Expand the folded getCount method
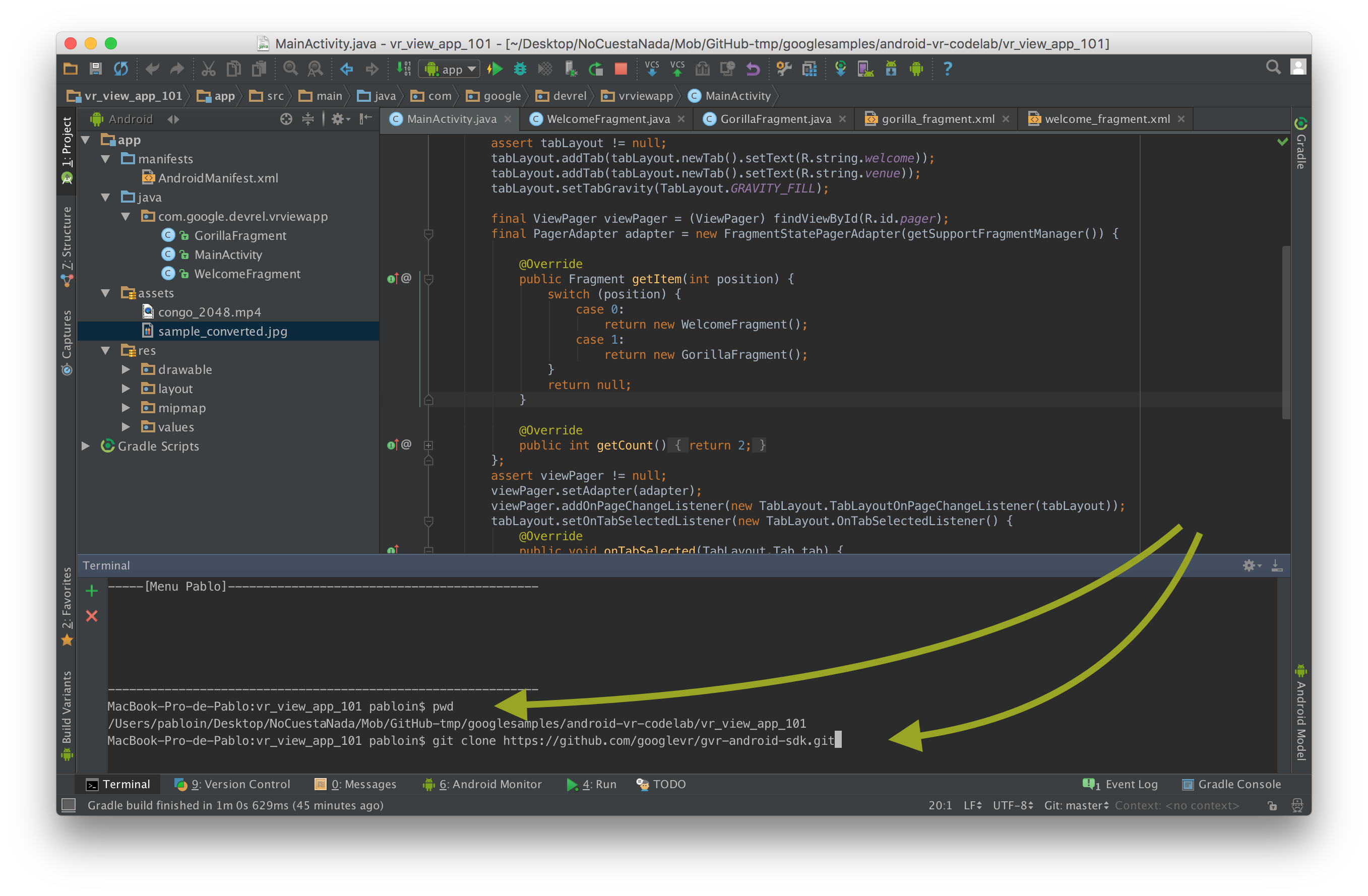1368x896 pixels. 428,445
